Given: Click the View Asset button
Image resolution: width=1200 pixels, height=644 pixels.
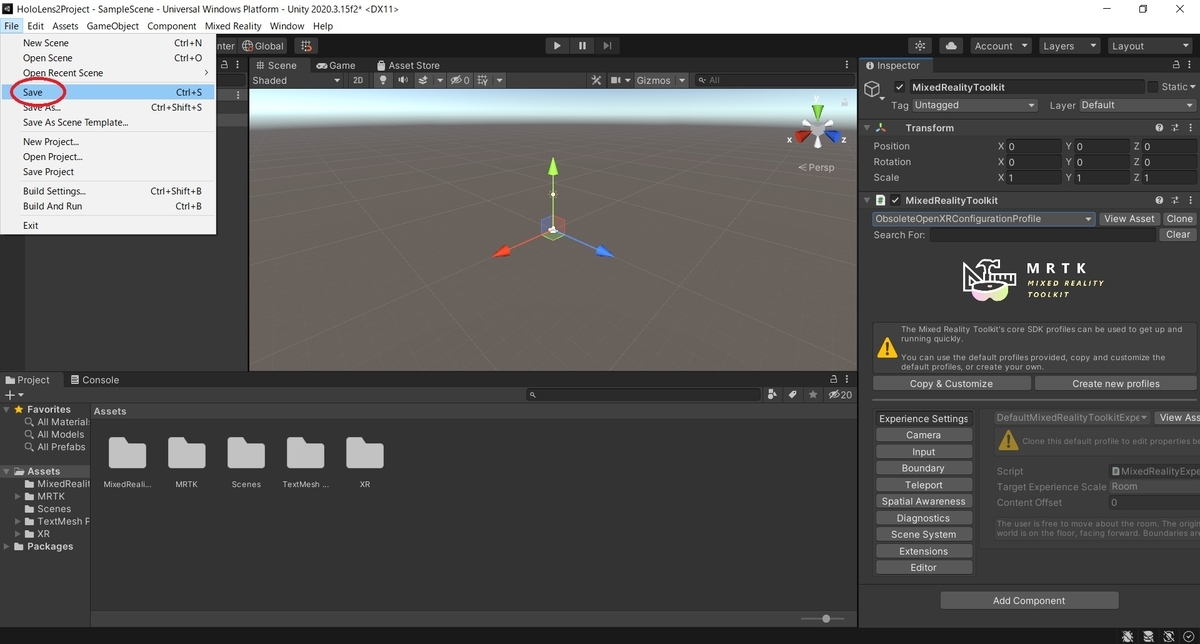Looking at the screenshot, I should click(1129, 219).
